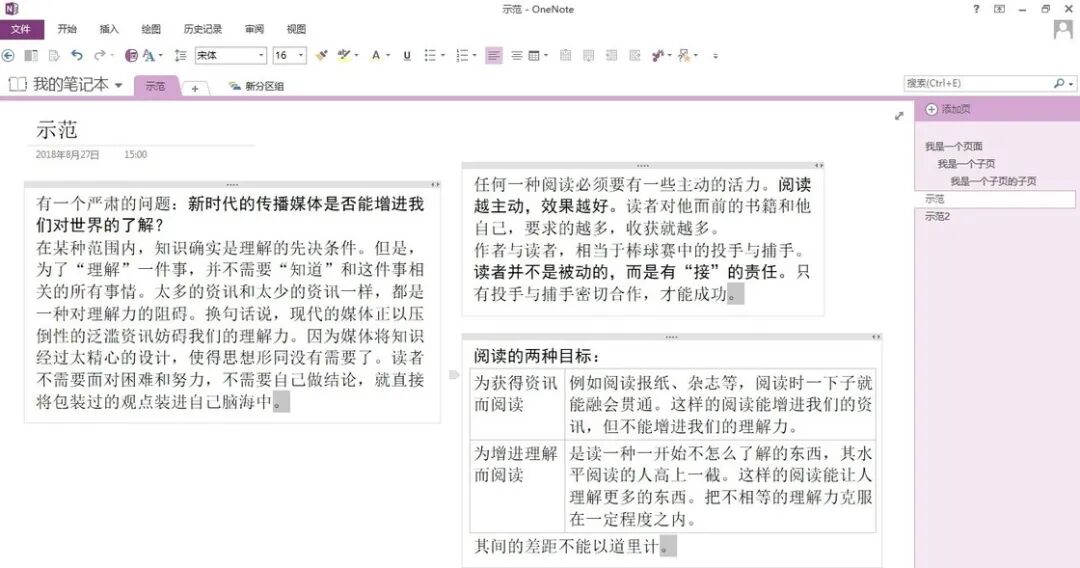
Task: Switch to the 开始 ribbon tab
Action: [67, 29]
